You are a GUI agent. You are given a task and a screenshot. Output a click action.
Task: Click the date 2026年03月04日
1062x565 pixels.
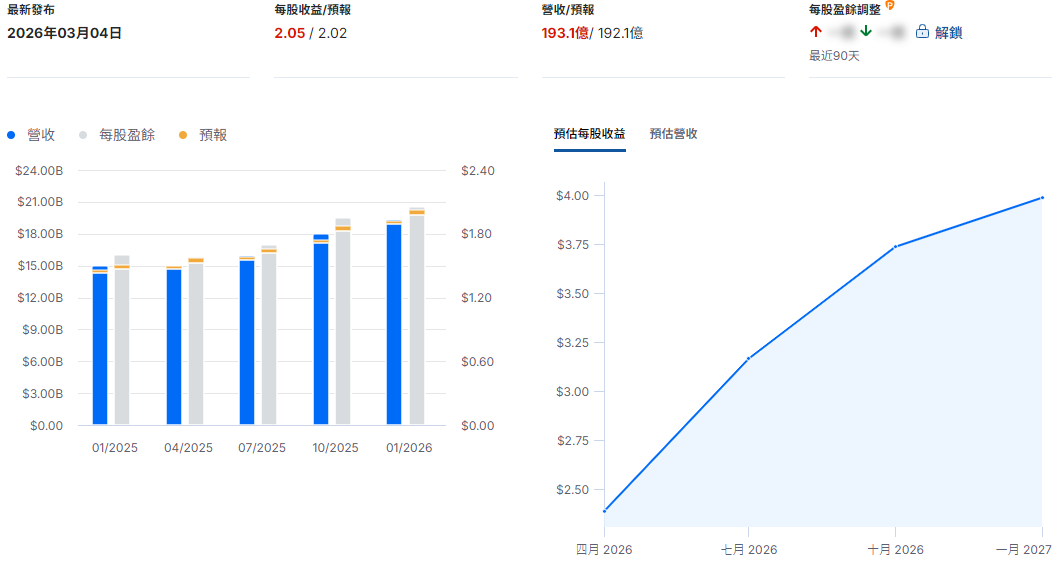(x=64, y=33)
